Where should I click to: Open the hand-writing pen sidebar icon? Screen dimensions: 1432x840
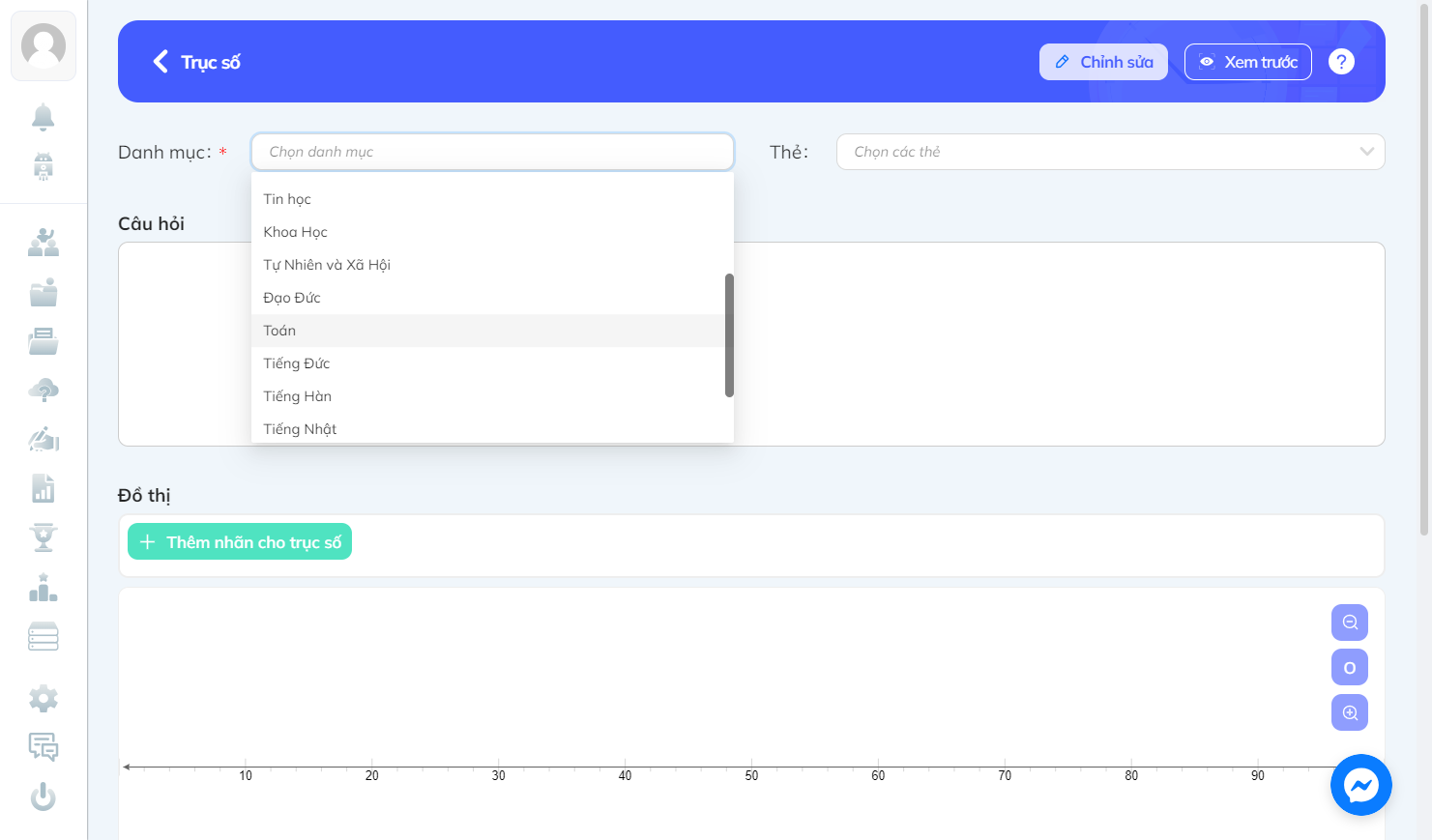[44, 440]
